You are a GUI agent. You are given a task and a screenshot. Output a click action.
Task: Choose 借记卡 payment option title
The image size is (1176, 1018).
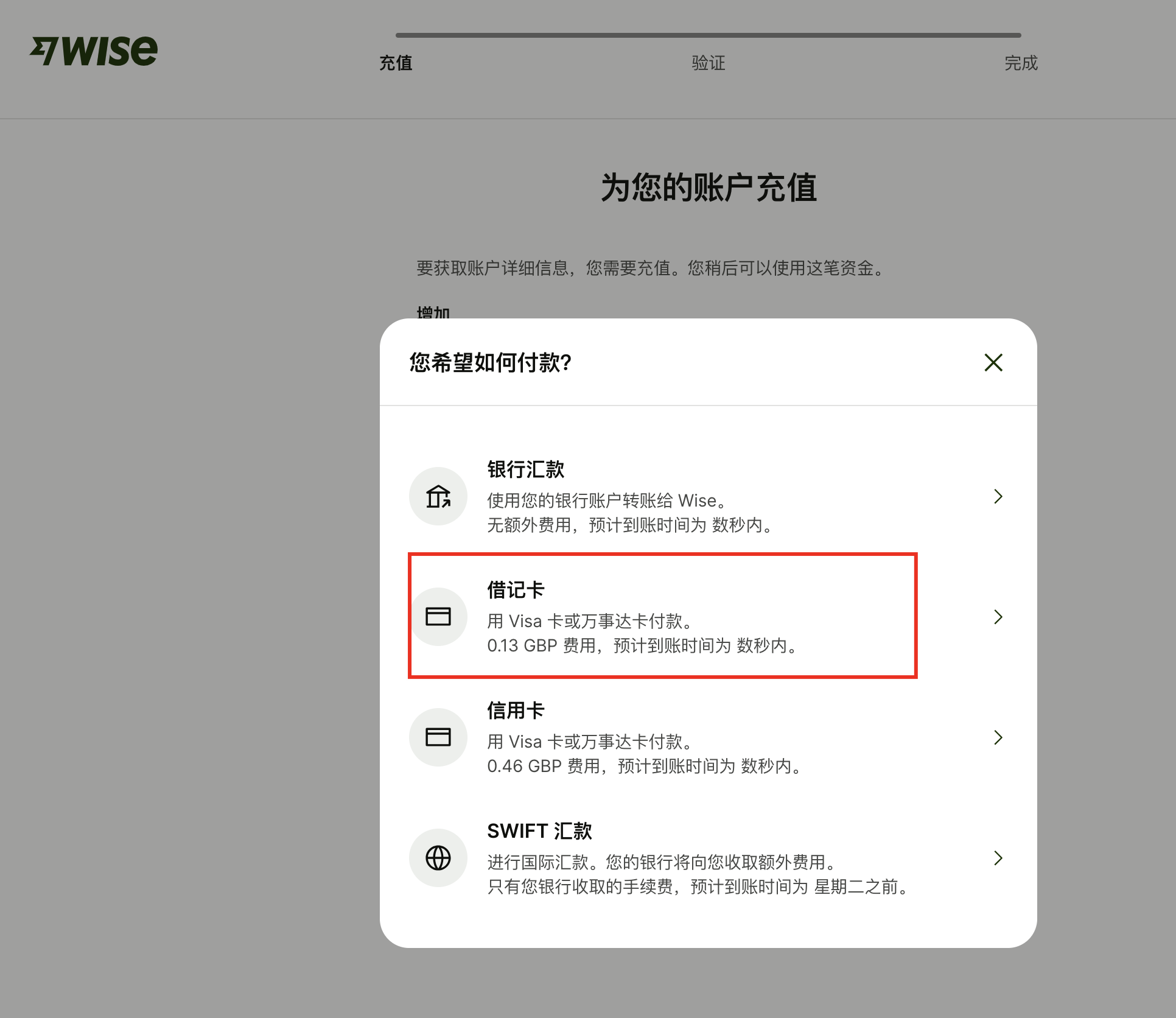pos(516,590)
